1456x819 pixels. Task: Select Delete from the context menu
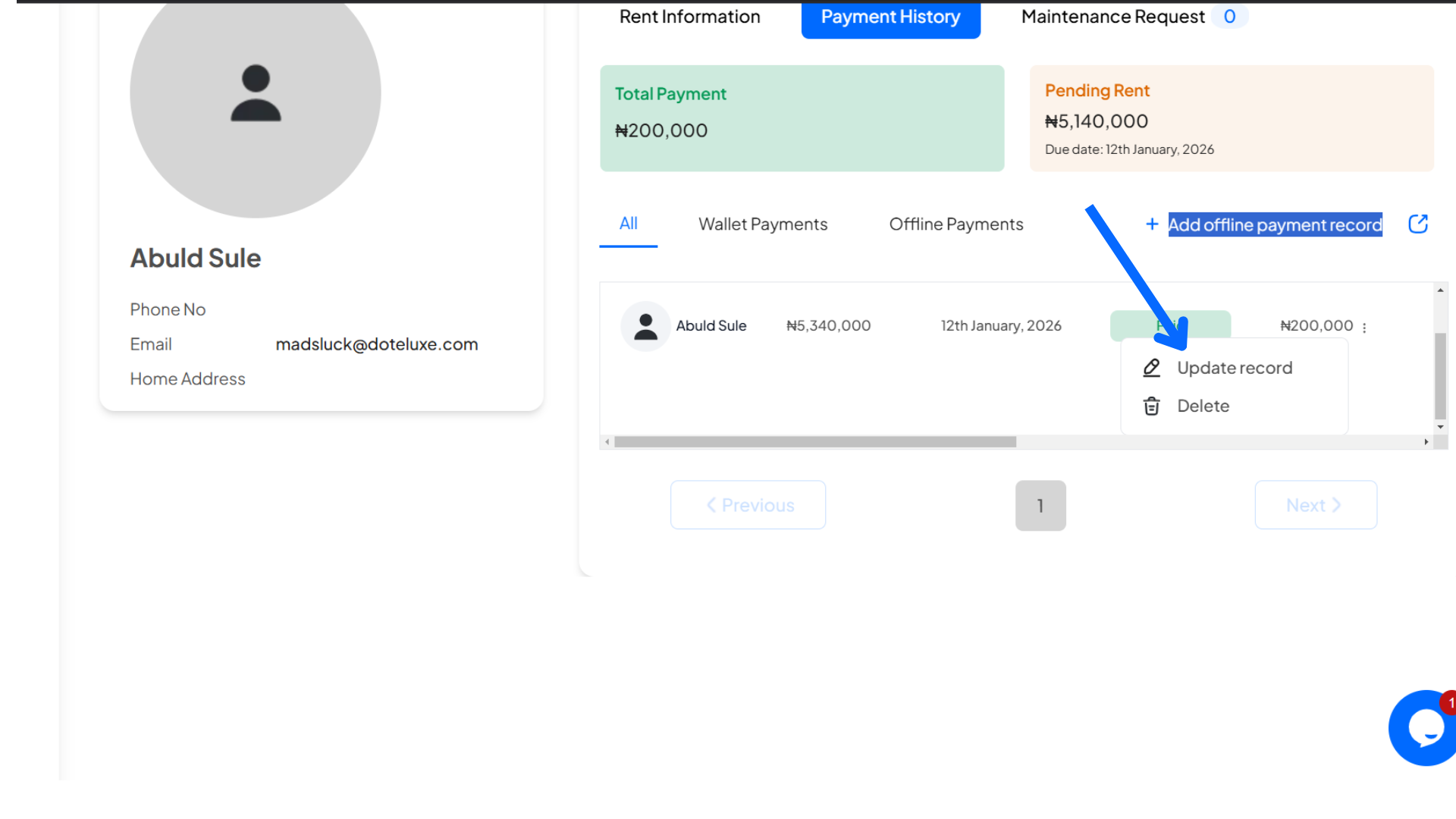(1202, 405)
